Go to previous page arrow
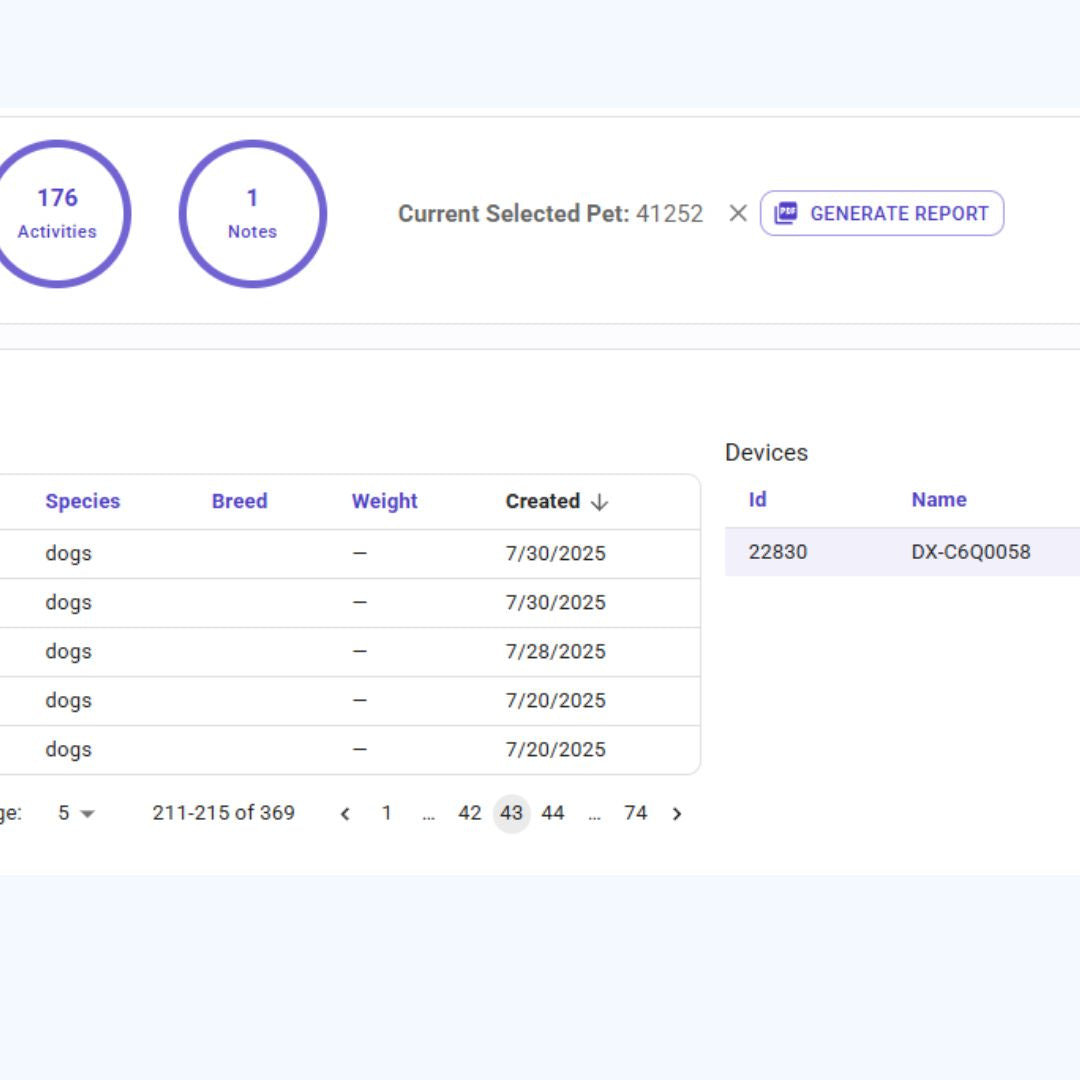The image size is (1080, 1080). 345,814
